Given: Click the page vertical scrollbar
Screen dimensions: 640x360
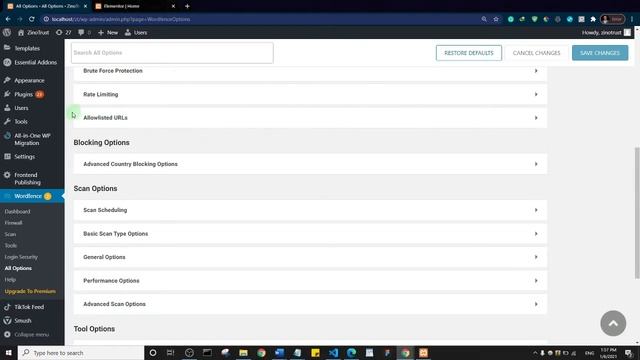Looking at the screenshot, I should pos(637,212).
